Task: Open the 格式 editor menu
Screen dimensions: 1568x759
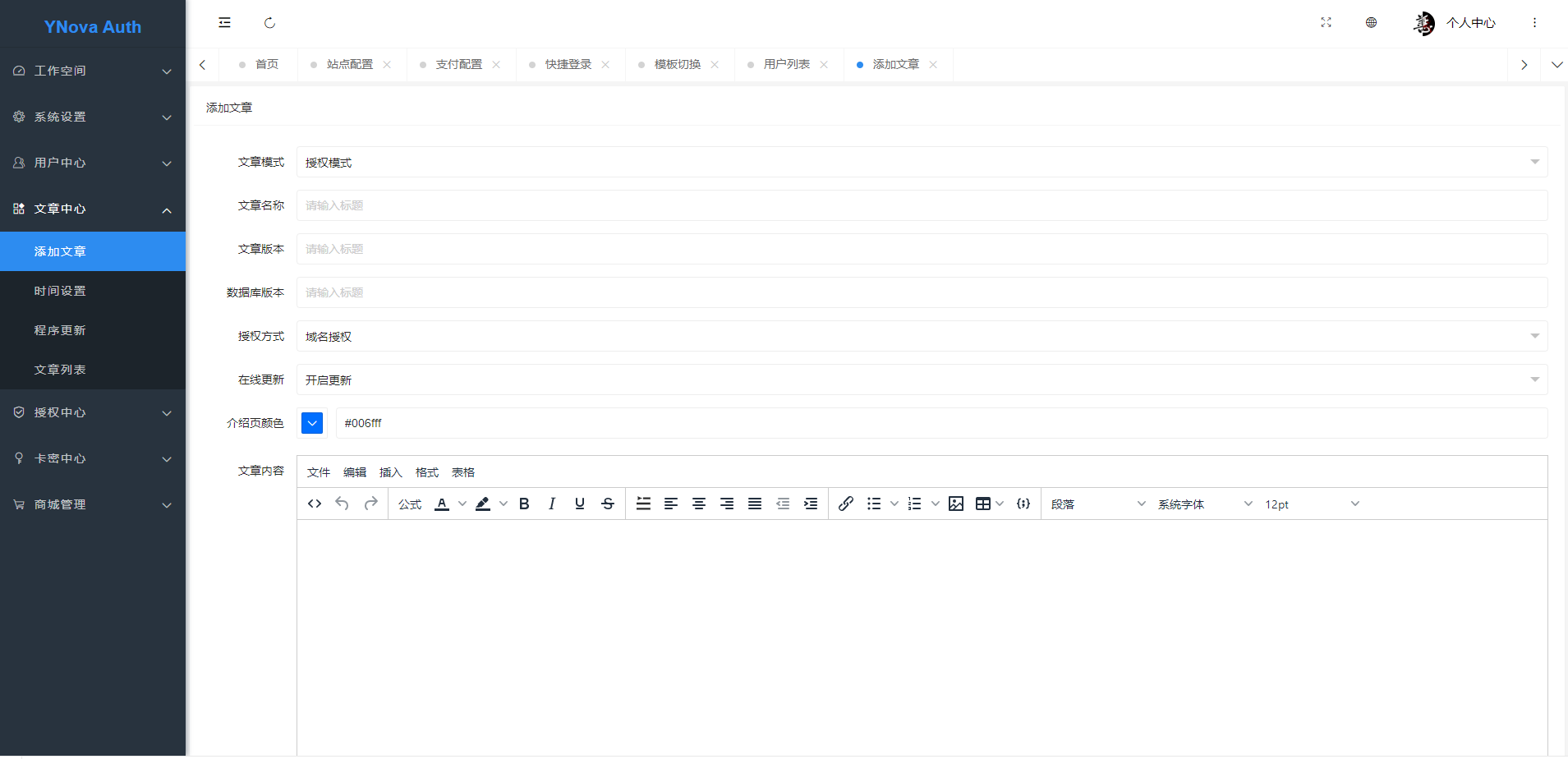Action: click(x=427, y=472)
